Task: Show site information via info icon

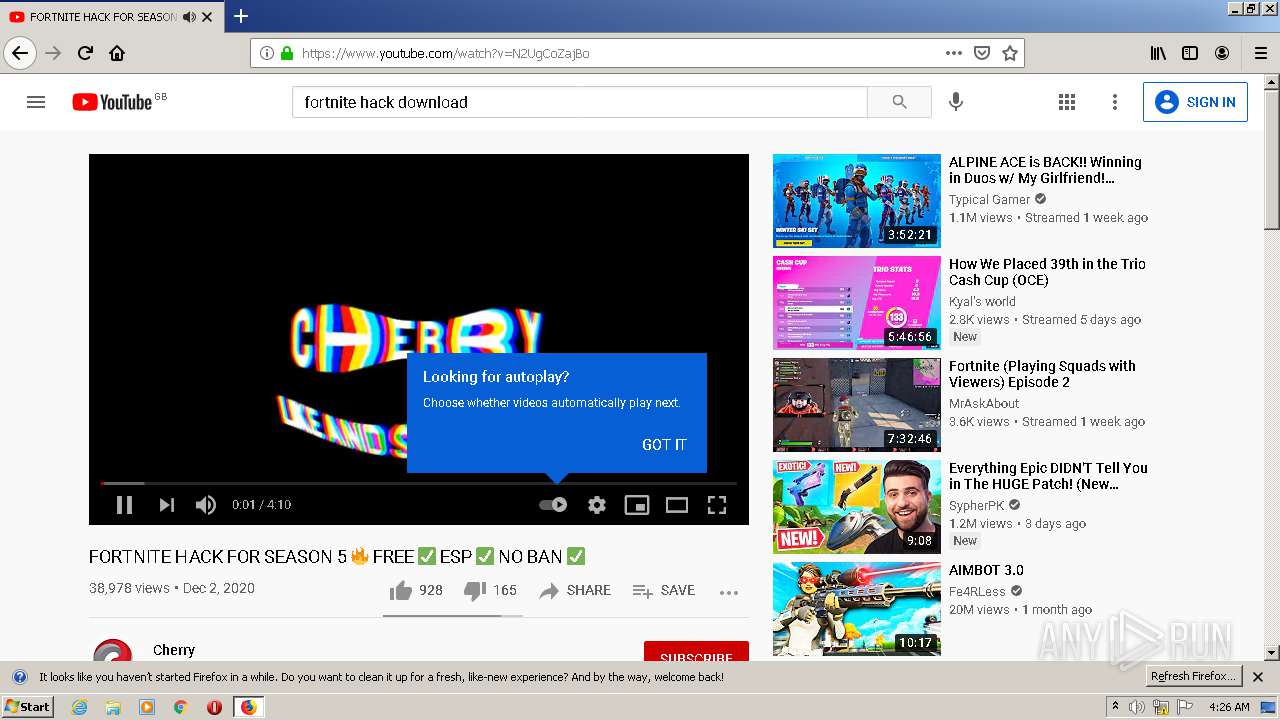Action: (x=266, y=53)
